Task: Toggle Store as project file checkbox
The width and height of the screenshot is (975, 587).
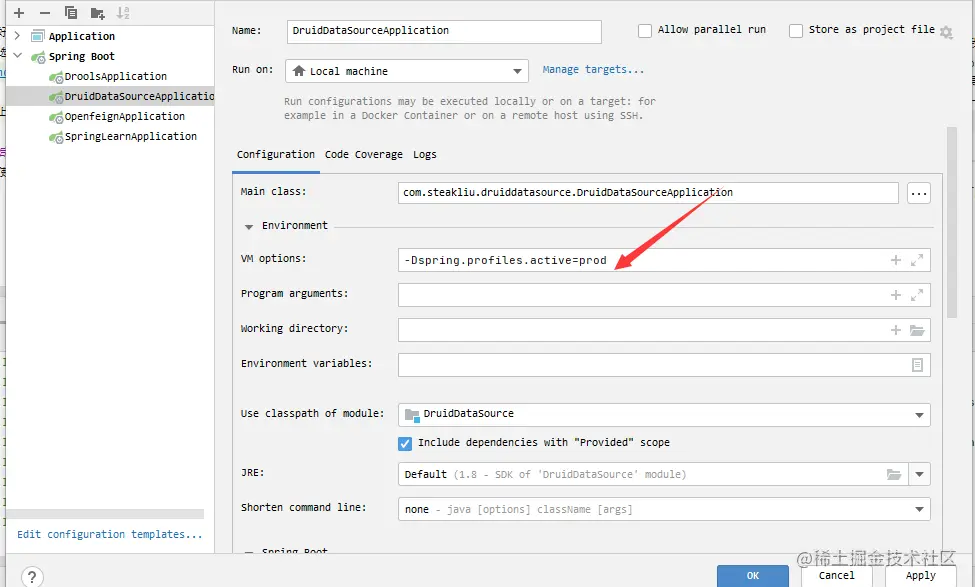Action: tap(795, 30)
